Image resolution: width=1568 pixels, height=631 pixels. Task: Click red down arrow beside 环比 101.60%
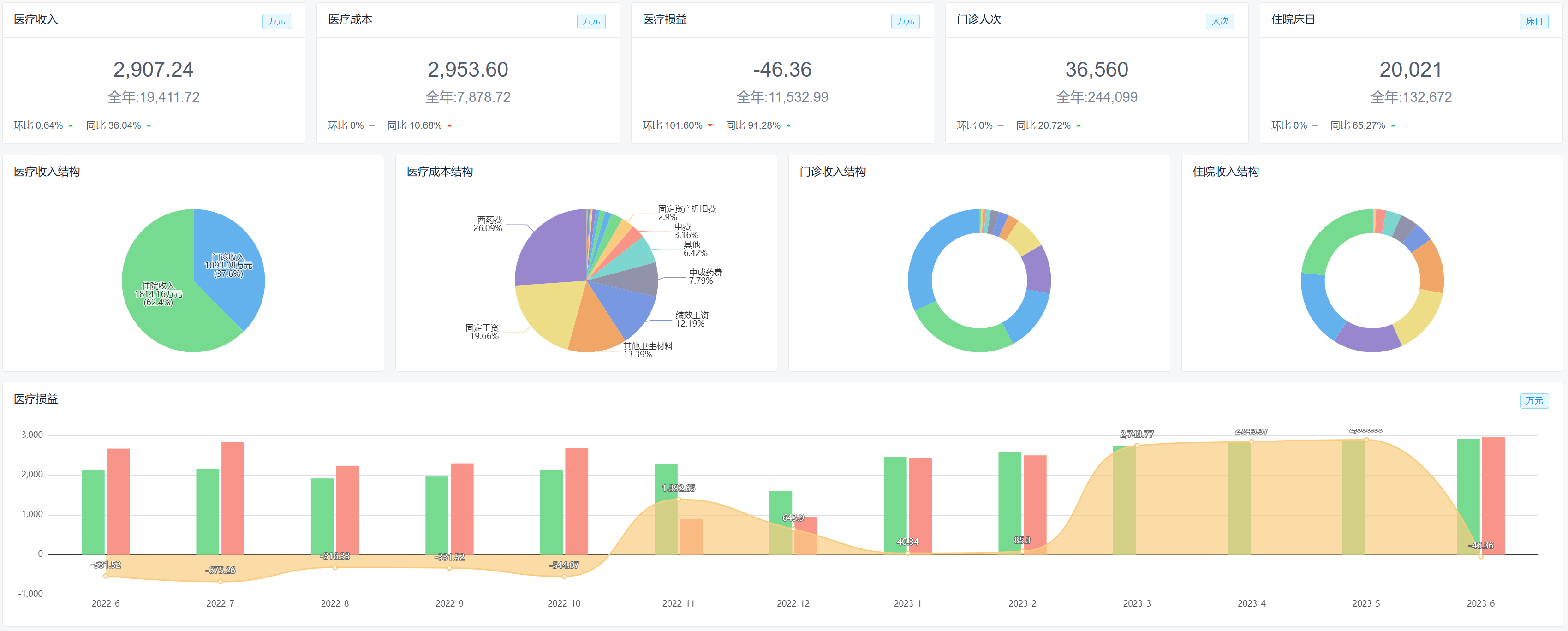pos(710,125)
